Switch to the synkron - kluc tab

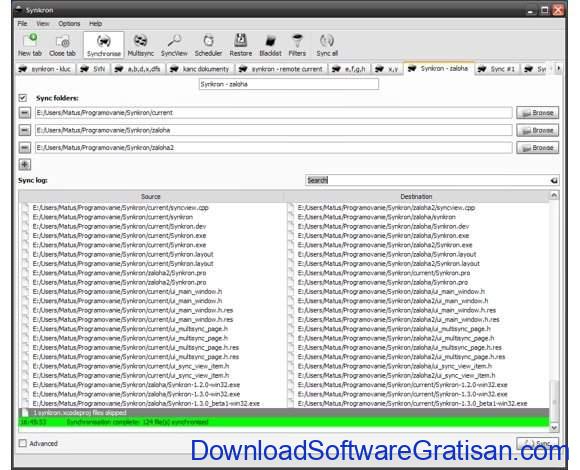(x=45, y=69)
